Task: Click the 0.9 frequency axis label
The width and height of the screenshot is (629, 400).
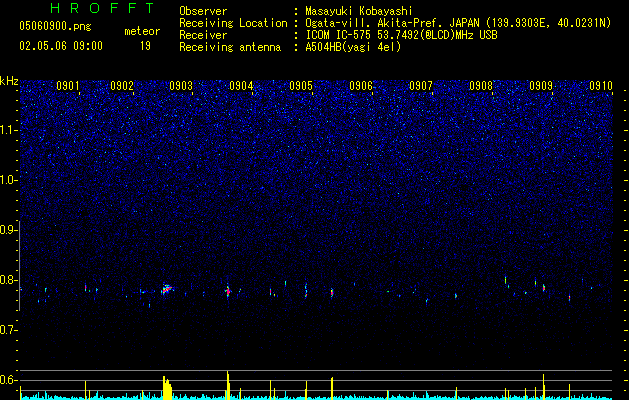Action: [x=8, y=230]
